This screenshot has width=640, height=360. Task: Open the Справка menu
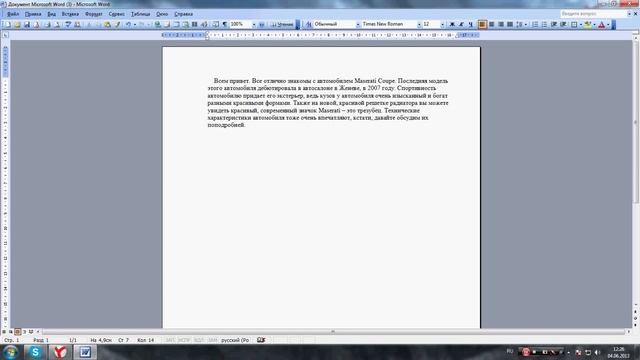(184, 14)
